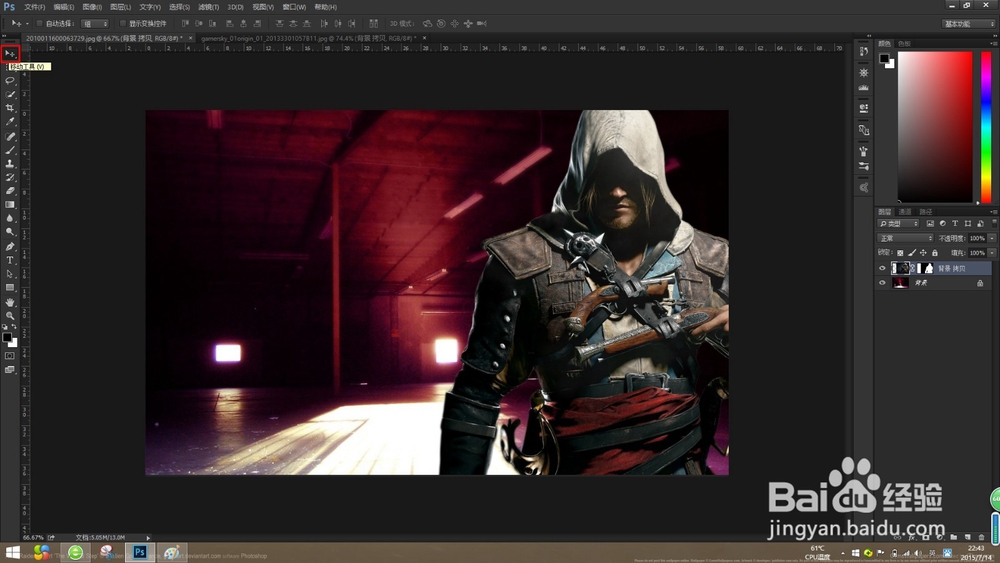This screenshot has width=1000, height=563.
Task: Select the Blur tool
Action: pyautogui.click(x=10, y=218)
